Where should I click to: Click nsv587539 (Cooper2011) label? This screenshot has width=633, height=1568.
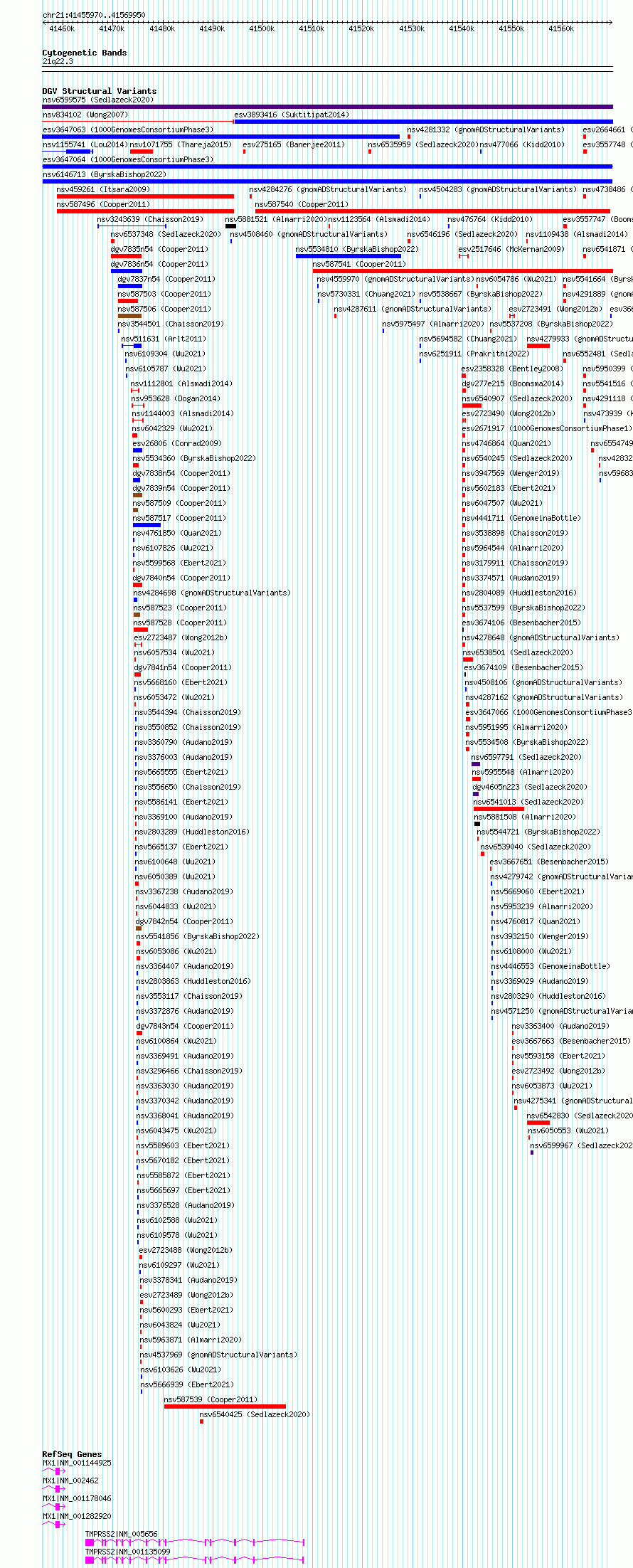click(x=211, y=1399)
